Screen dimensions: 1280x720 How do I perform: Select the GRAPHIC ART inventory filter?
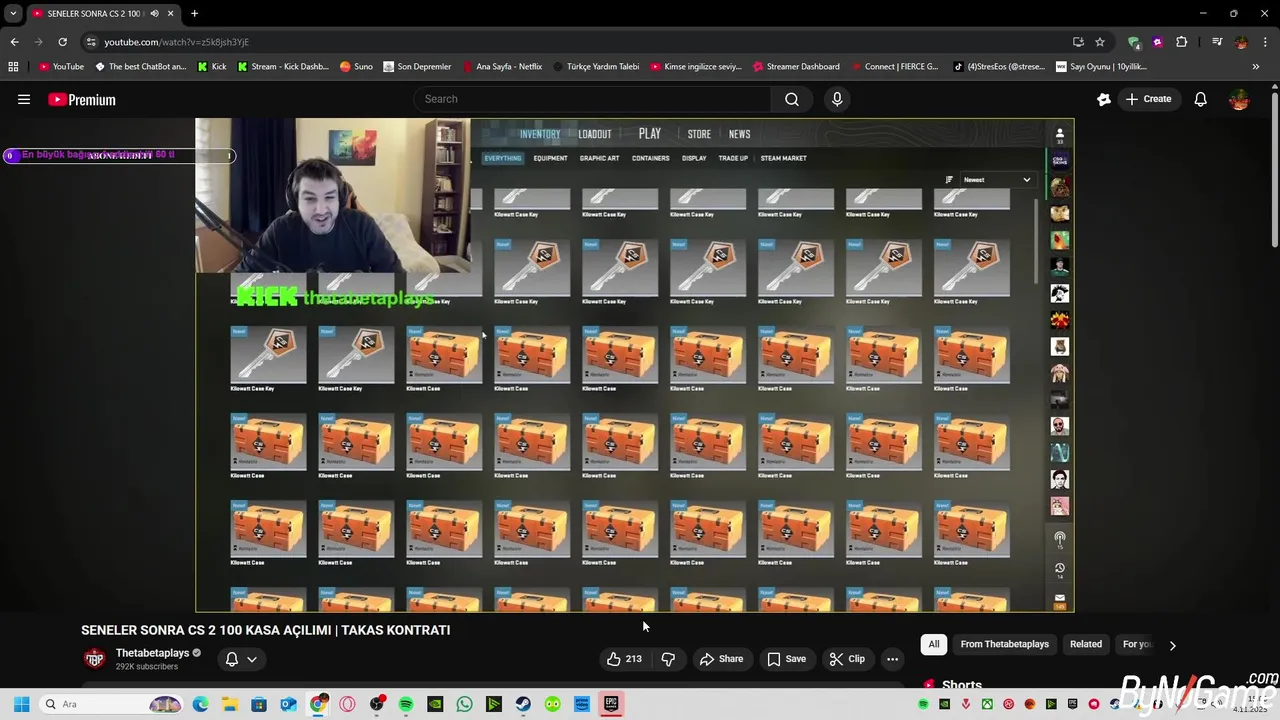pos(599,158)
